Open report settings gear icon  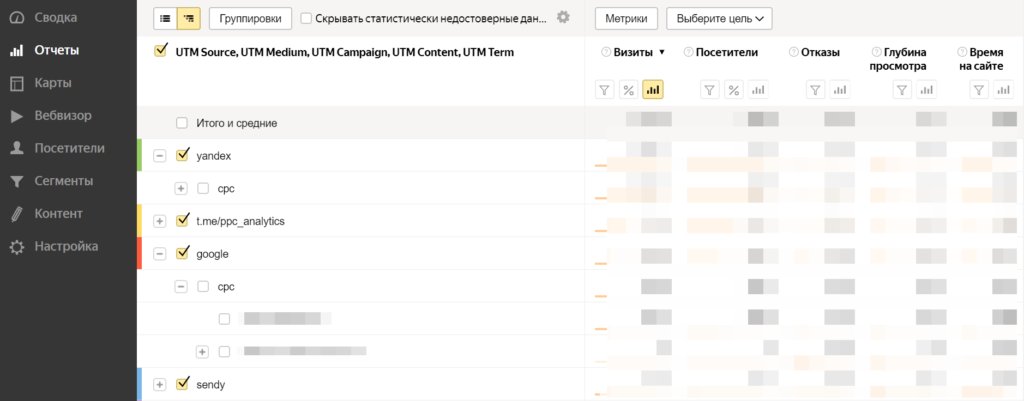click(563, 17)
